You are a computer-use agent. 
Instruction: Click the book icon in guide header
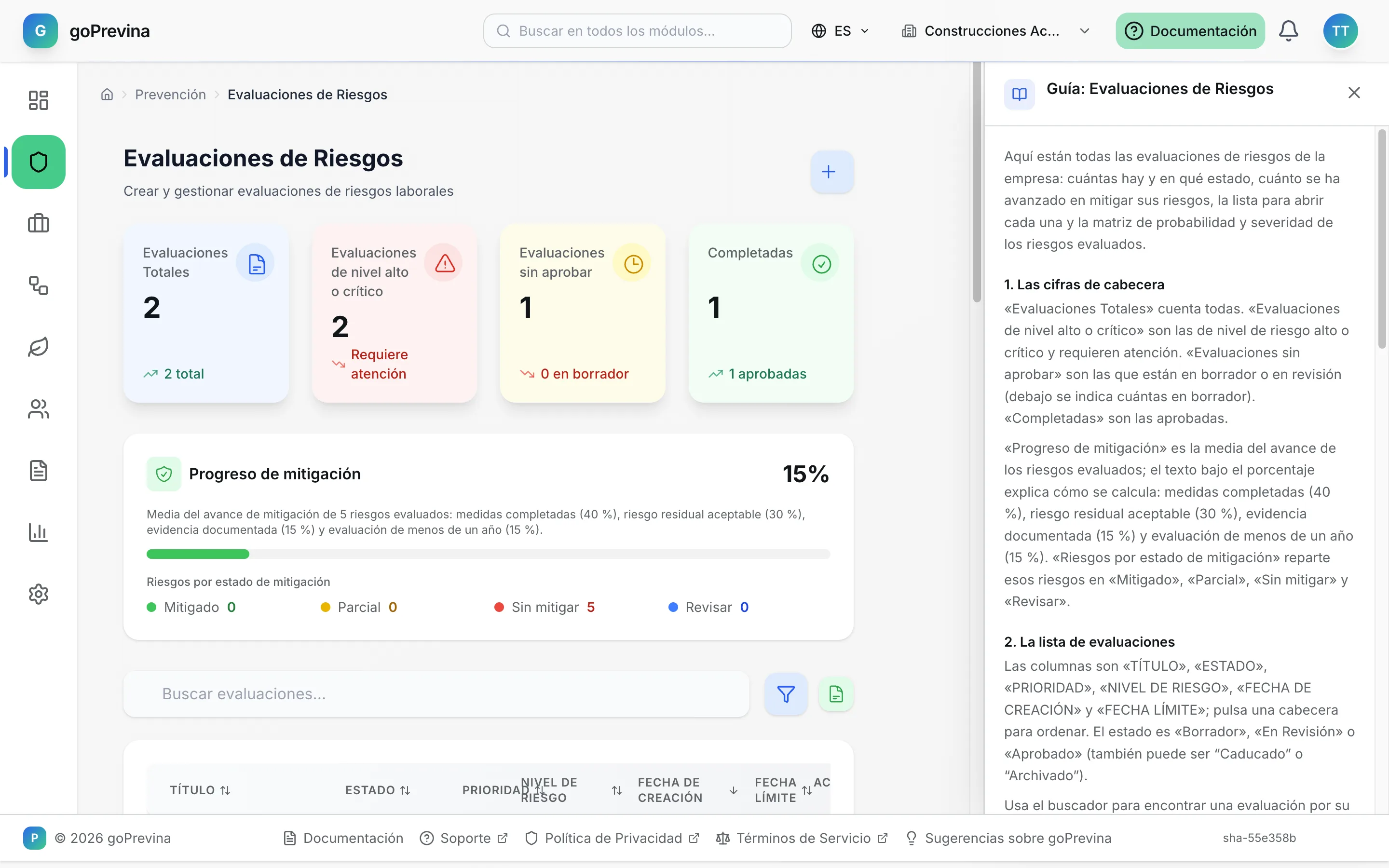pos(1020,94)
